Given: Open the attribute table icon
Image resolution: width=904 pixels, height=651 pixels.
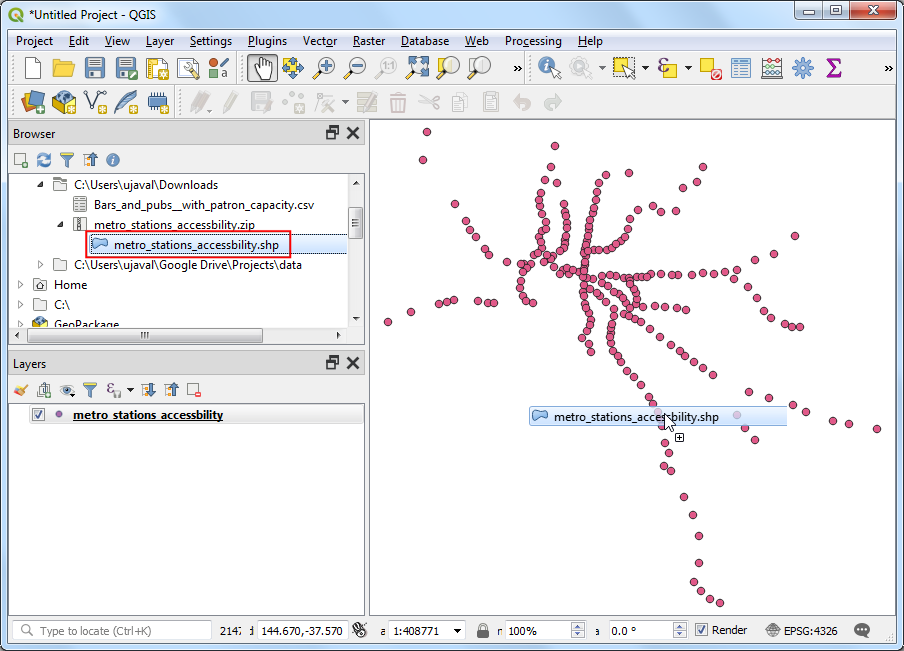Looking at the screenshot, I should [741, 68].
